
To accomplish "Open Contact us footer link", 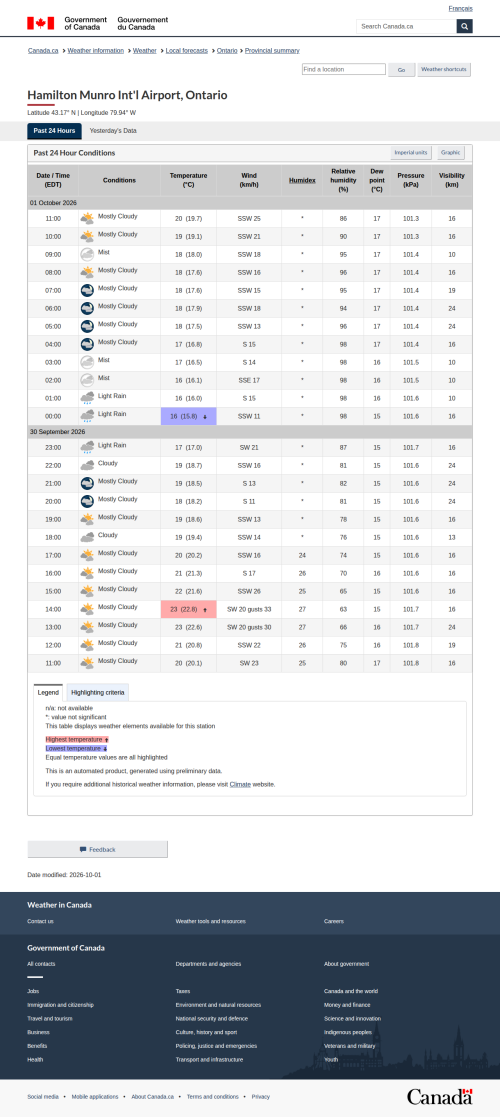I will point(41,921).
